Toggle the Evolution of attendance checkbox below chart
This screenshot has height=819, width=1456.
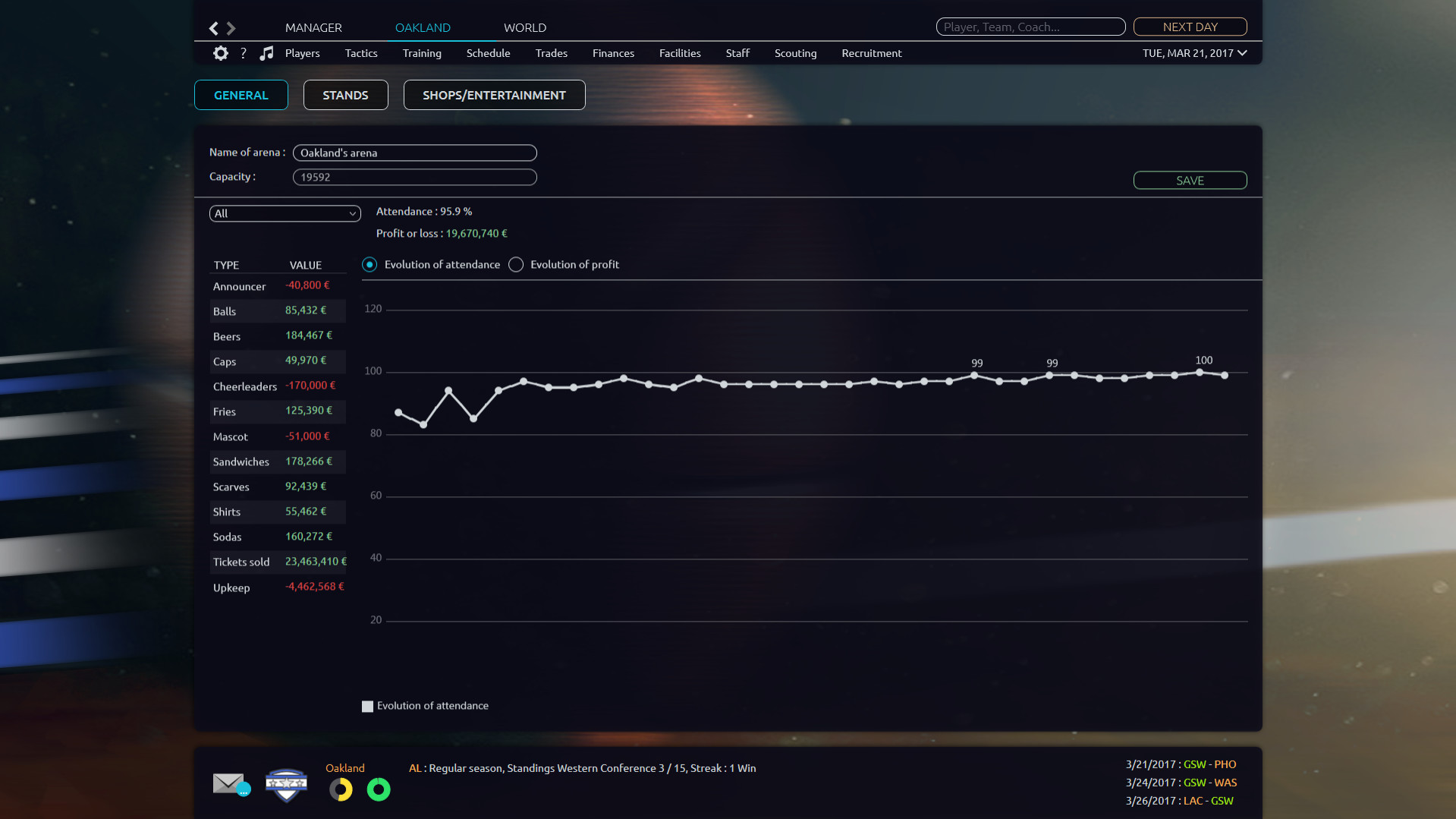[x=368, y=706]
